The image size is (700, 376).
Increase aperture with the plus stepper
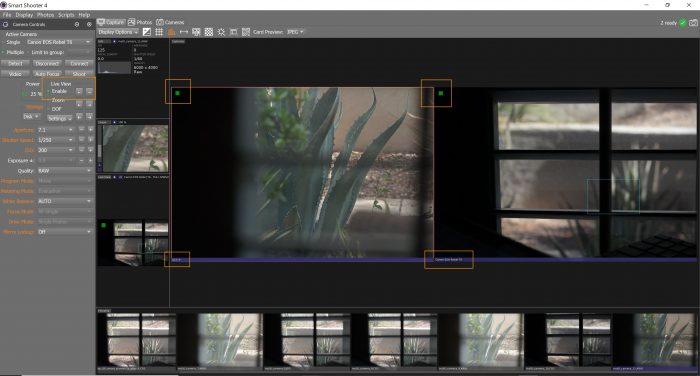click(91, 130)
